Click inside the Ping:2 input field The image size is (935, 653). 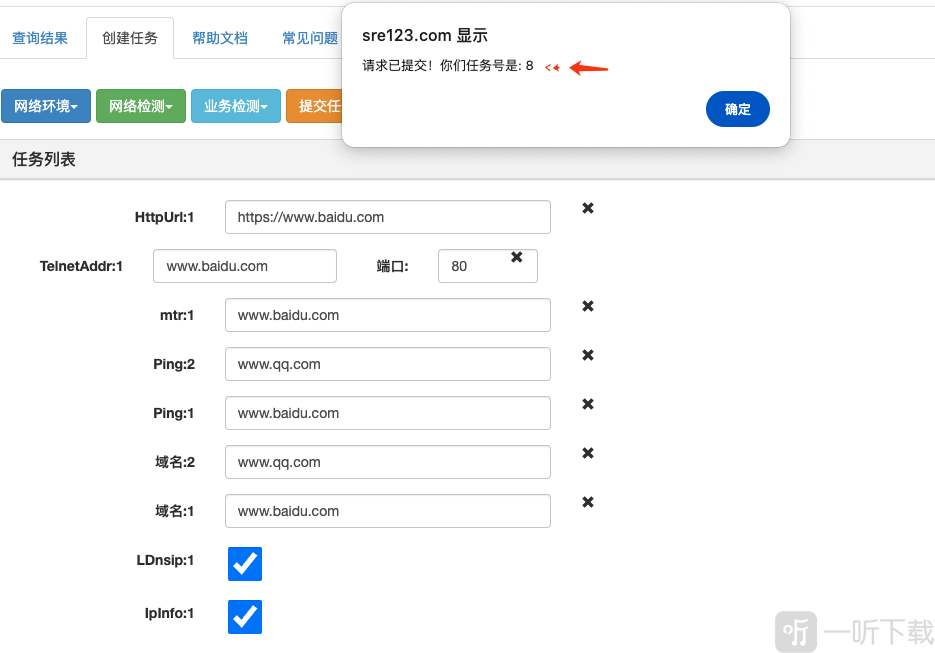[x=388, y=364]
